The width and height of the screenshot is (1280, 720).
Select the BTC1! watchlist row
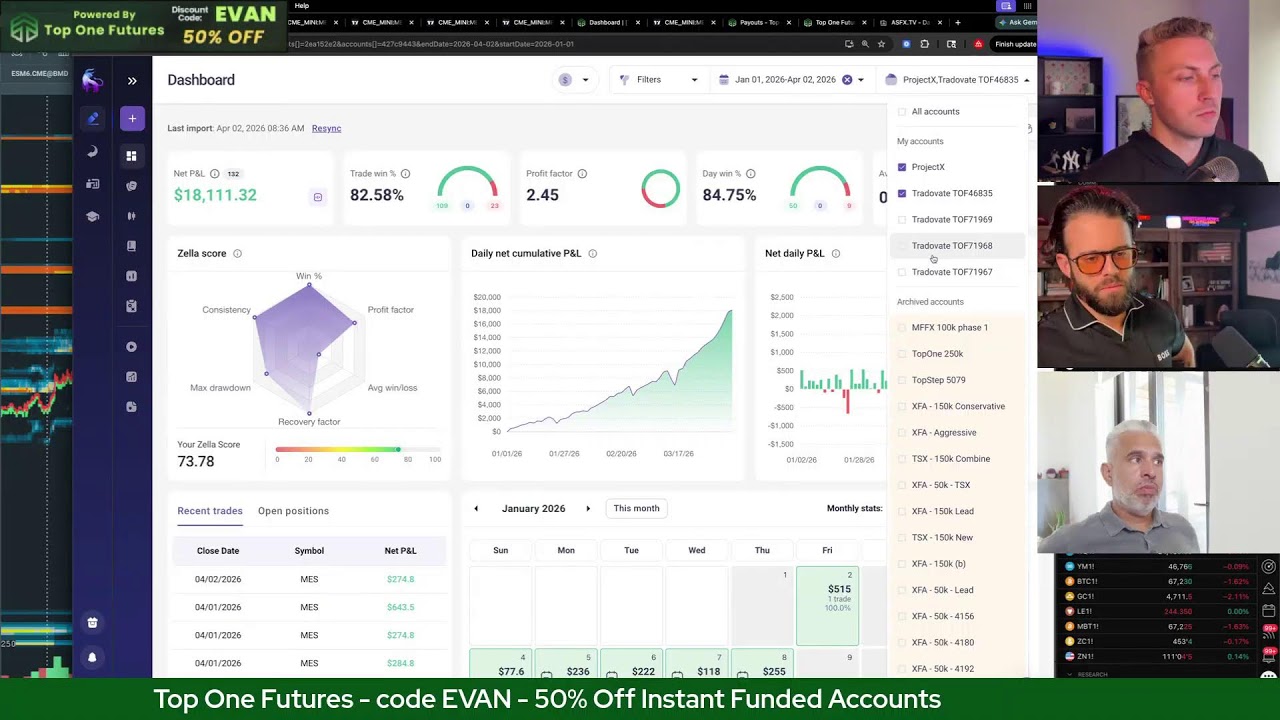tap(1155, 581)
